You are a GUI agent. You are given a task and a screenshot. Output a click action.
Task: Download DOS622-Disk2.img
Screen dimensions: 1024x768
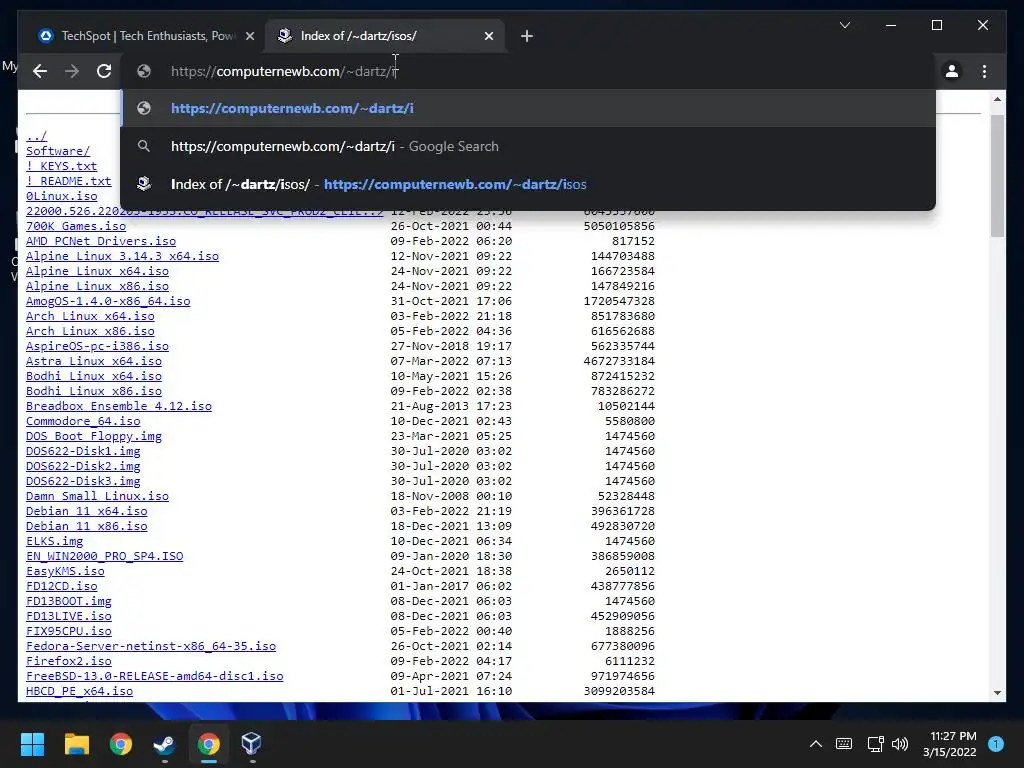click(83, 466)
